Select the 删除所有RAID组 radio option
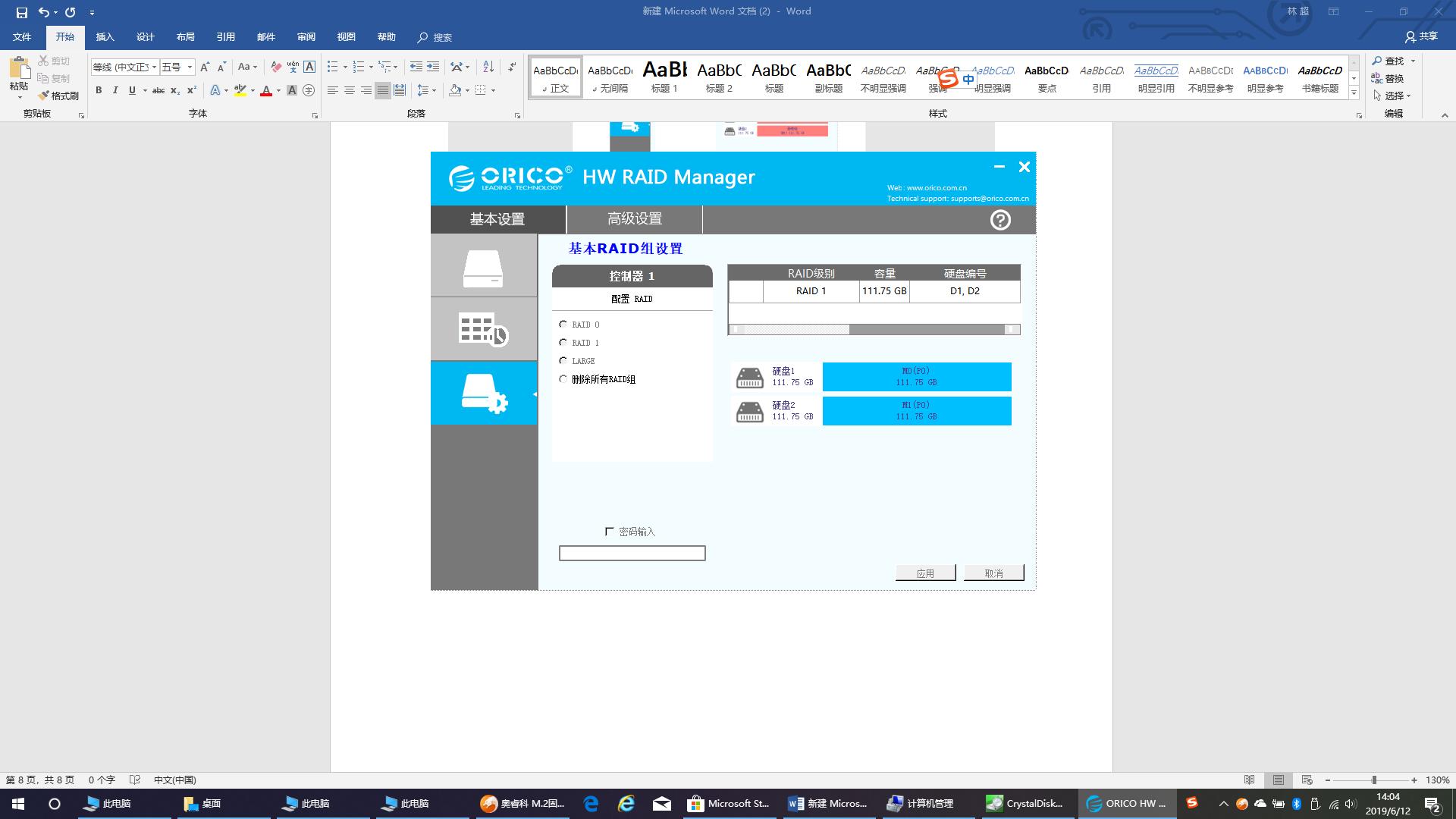The image size is (1456, 819). tap(563, 379)
